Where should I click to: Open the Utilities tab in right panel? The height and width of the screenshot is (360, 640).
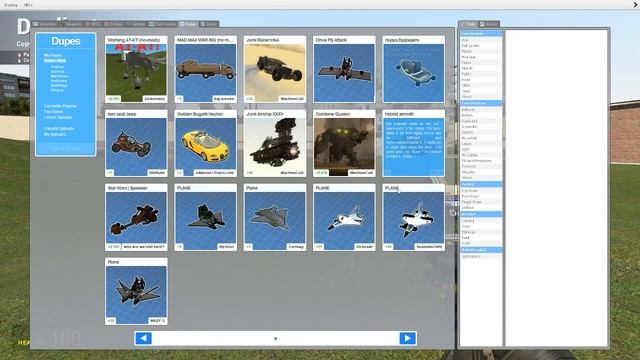[489, 24]
